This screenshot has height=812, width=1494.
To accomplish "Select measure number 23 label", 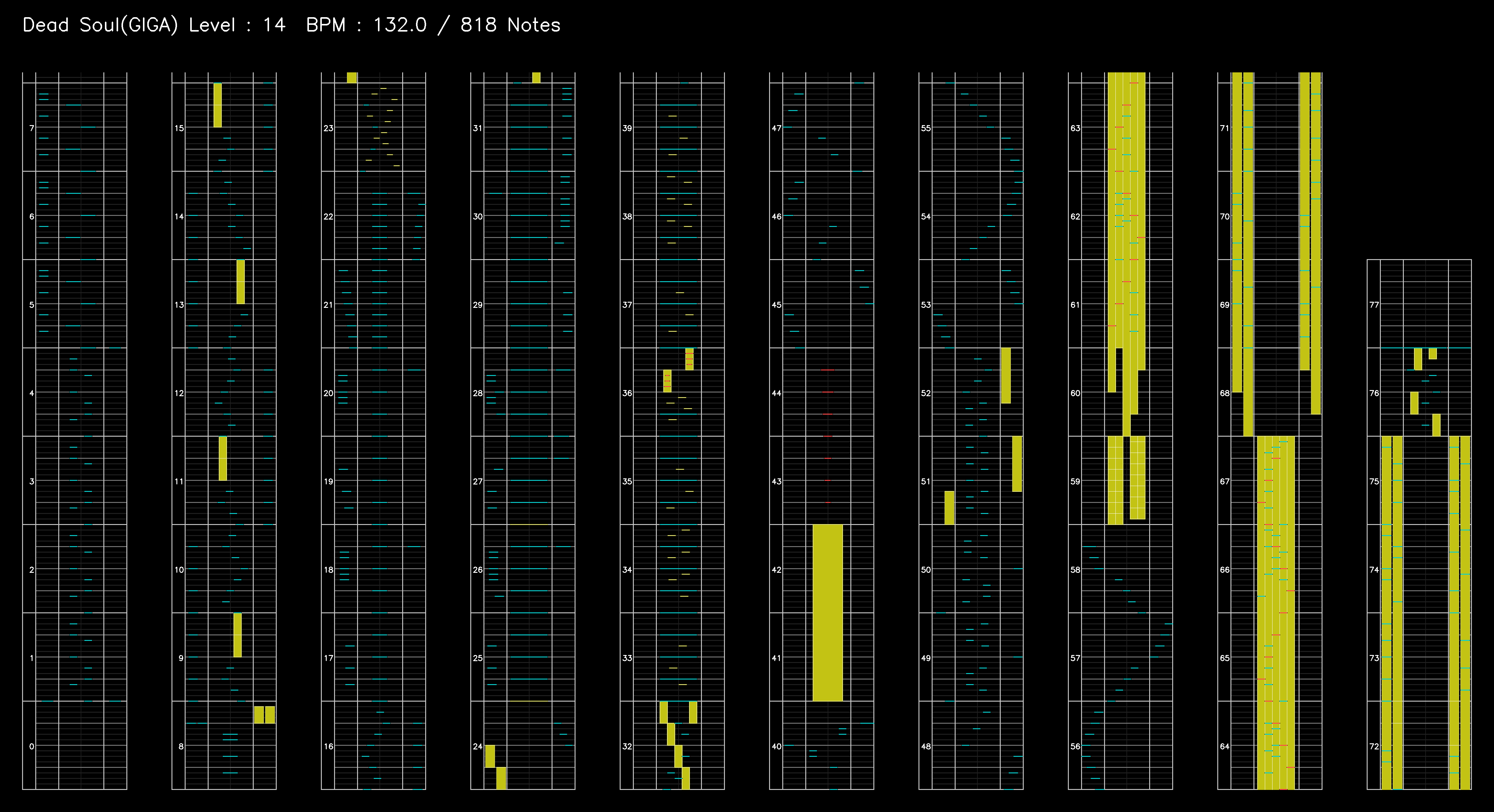I will coord(328,128).
